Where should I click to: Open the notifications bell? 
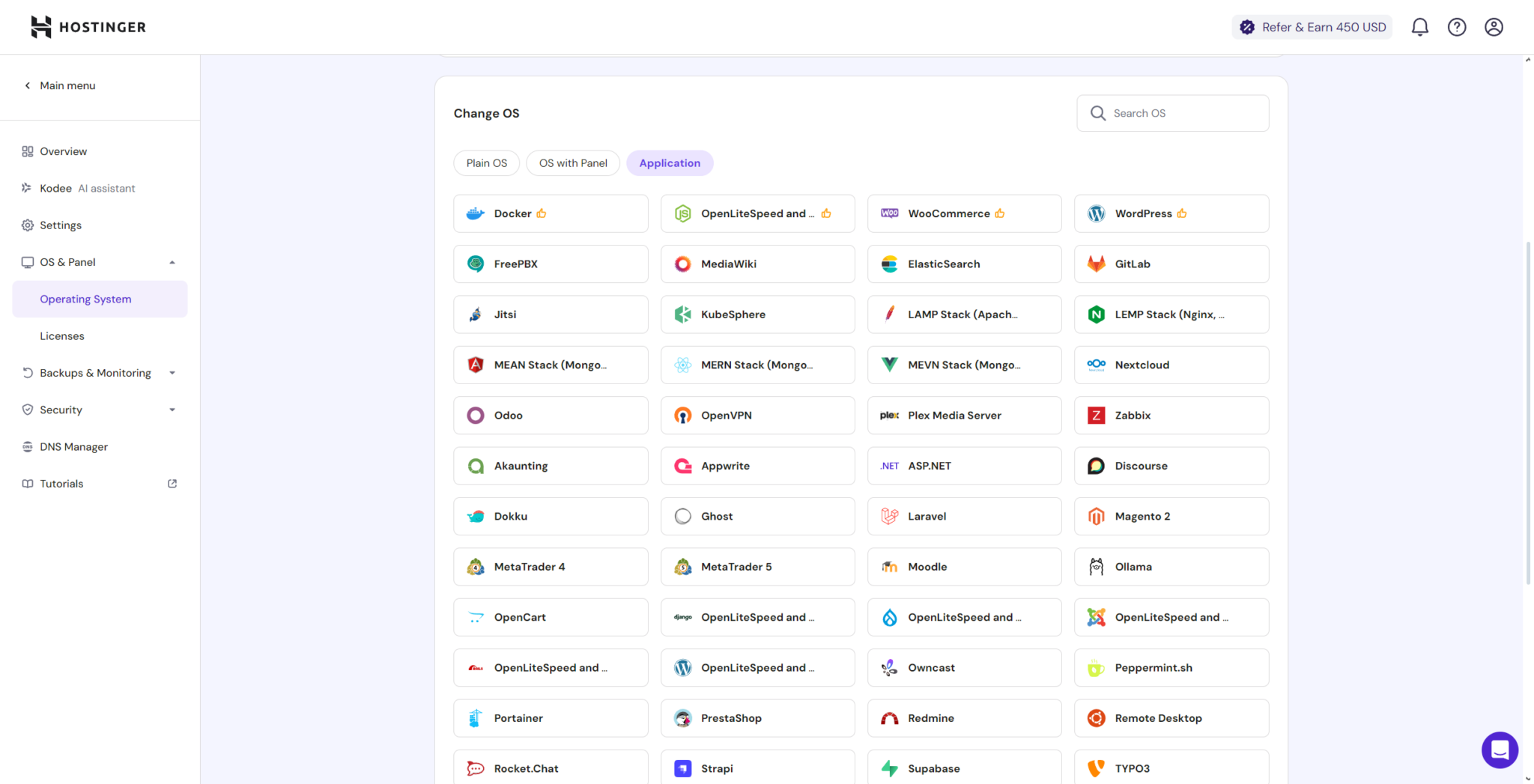(1419, 26)
